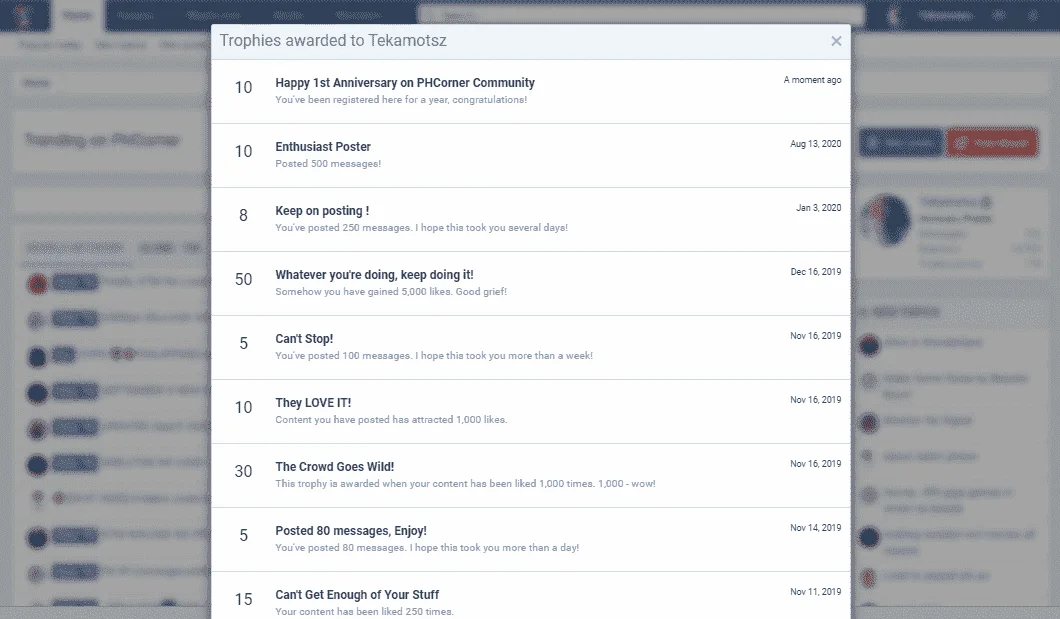Click the 5 points of Posted 80 messages
The height and width of the screenshot is (619, 1060).
pyautogui.click(x=243, y=536)
